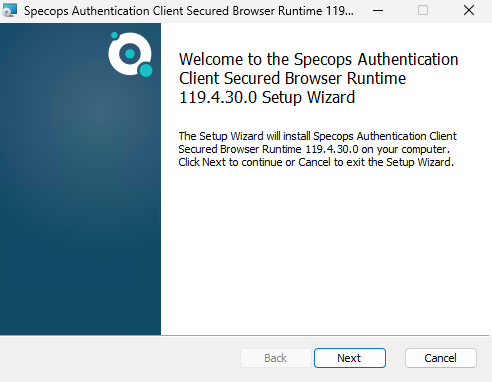Click Next to continue the setup

point(350,358)
